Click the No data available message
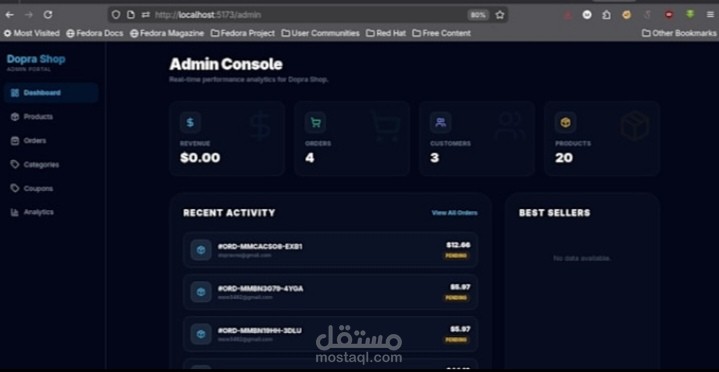719x372 pixels. [582, 259]
